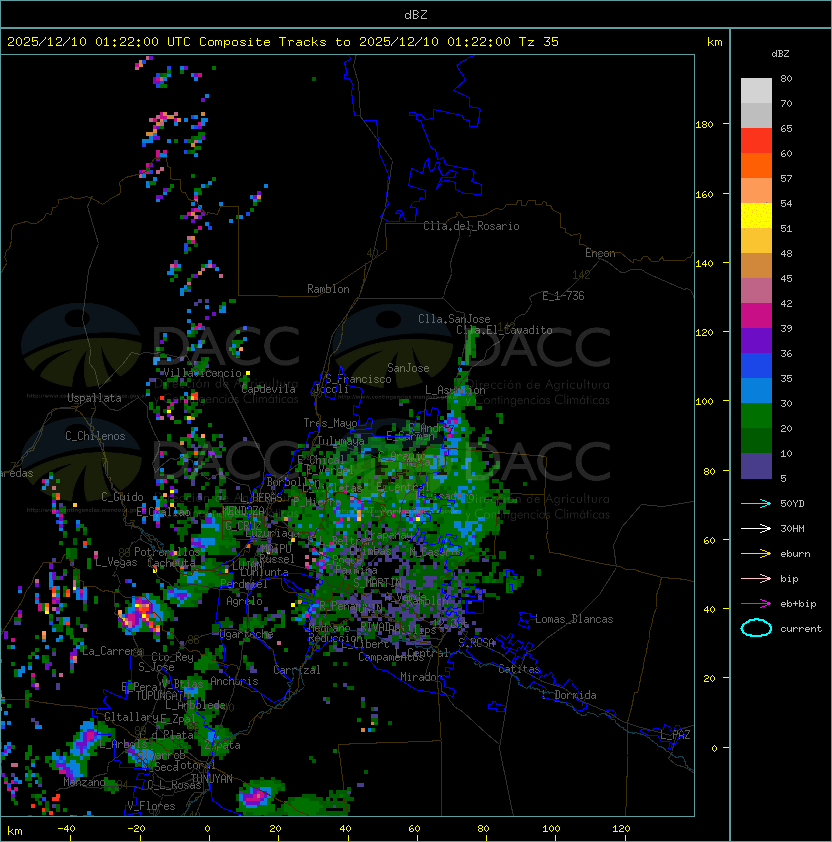
Task: Click the 'Clla.del_Rosario' map label
Action: click(x=471, y=226)
